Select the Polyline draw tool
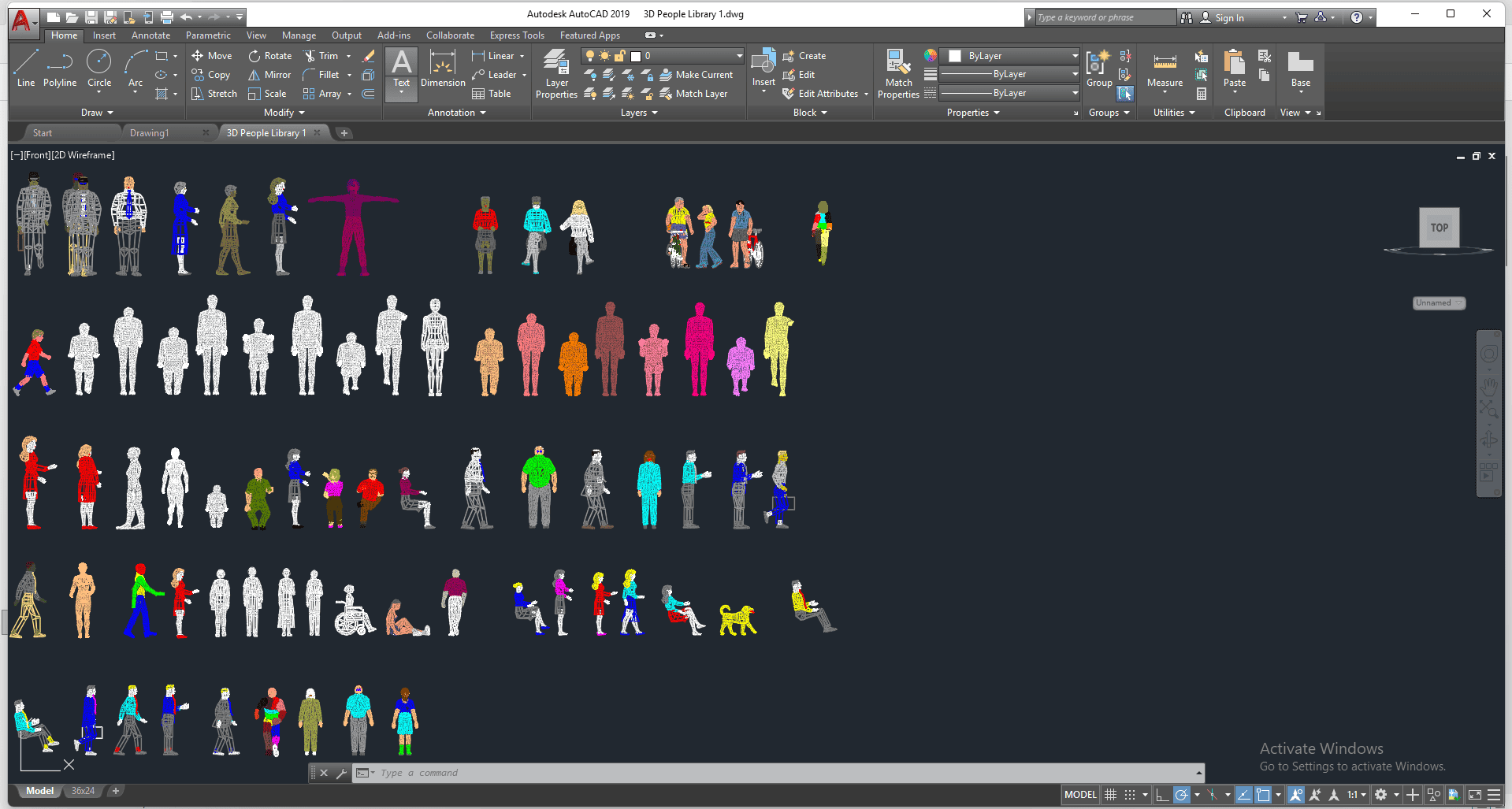The width and height of the screenshot is (1512, 809). 60,69
